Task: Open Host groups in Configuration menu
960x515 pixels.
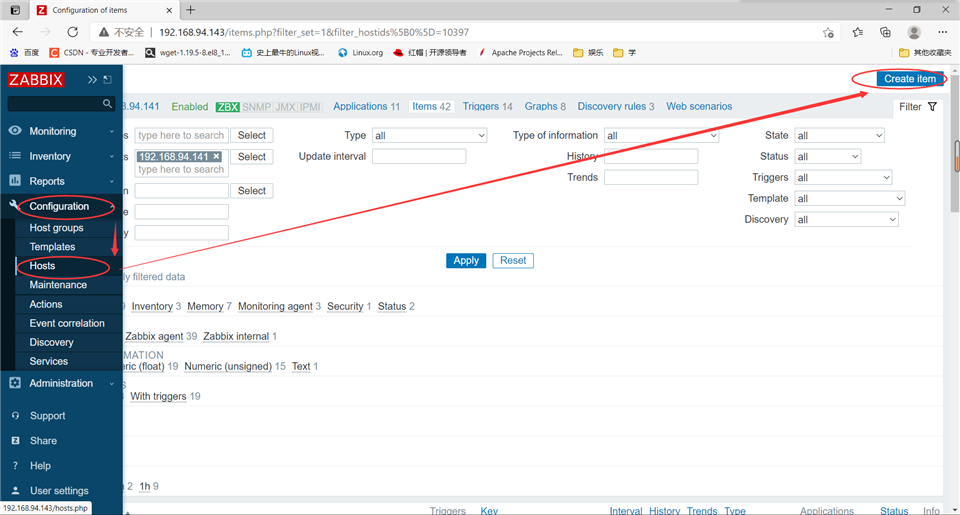Action: click(x=56, y=228)
